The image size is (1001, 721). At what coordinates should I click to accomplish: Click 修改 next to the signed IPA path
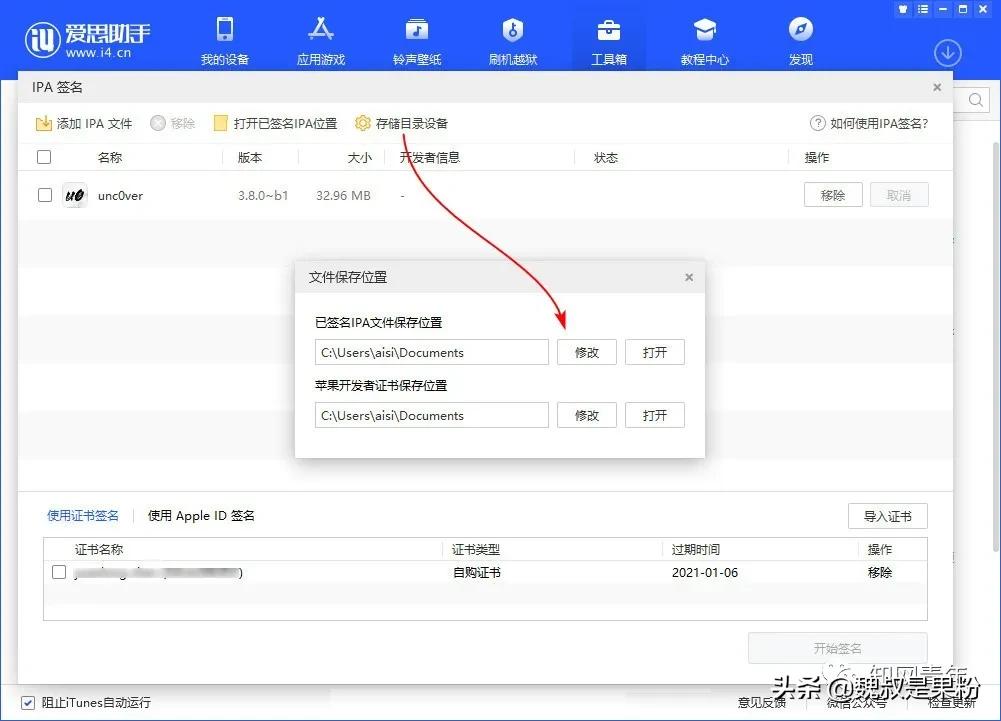586,352
